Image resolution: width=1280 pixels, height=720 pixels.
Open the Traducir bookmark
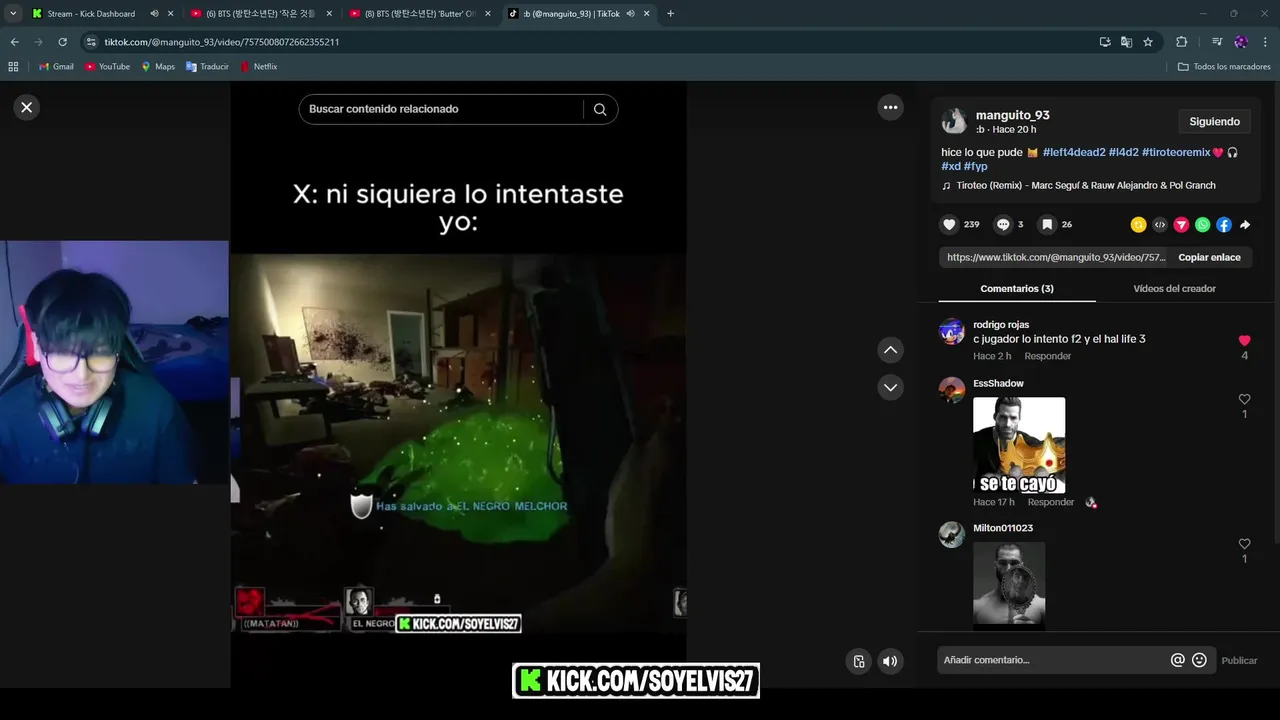tap(207, 67)
